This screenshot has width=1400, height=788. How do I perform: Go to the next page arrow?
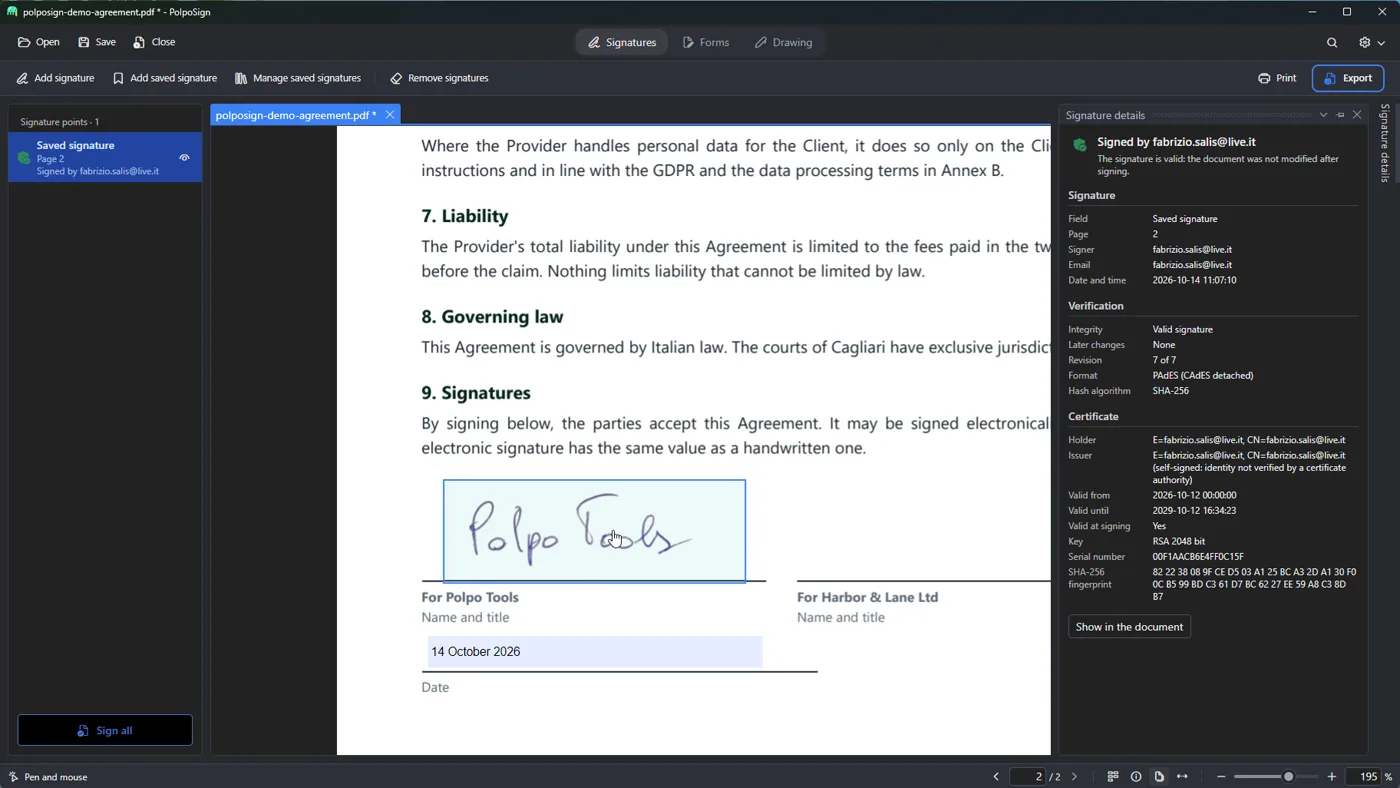coord(1075,777)
